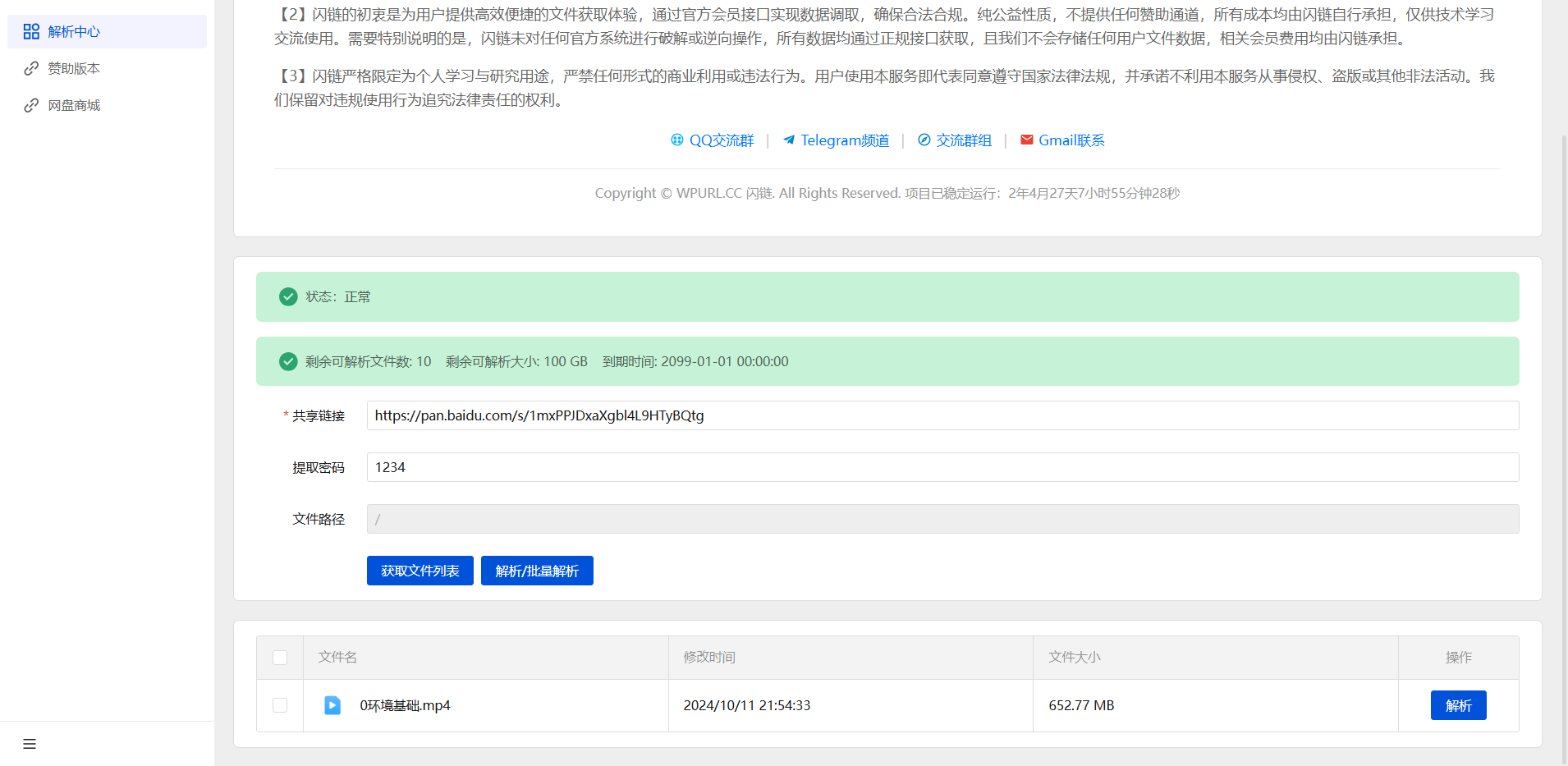The width and height of the screenshot is (1568, 766).
Task: Click the red Gmail envelope icon
Action: pyautogui.click(x=1027, y=140)
